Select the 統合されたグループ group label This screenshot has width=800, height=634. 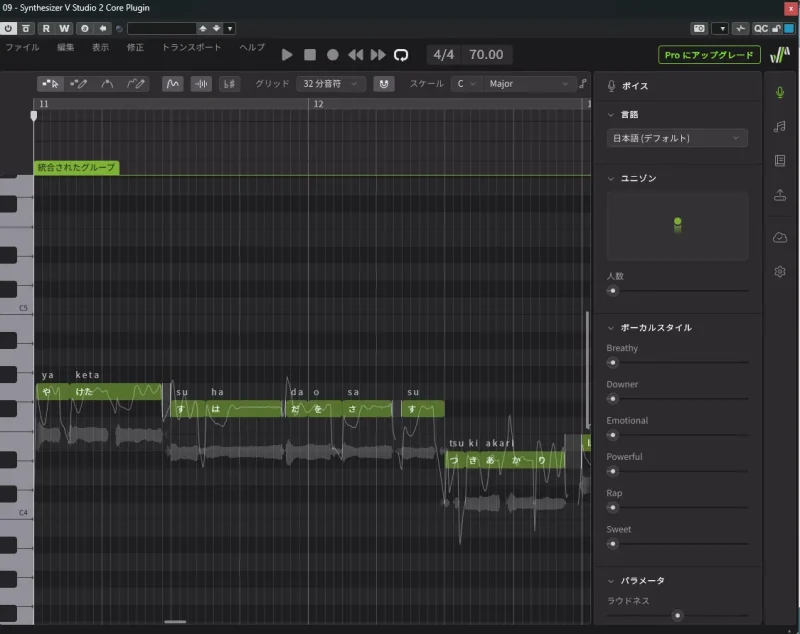[77, 167]
